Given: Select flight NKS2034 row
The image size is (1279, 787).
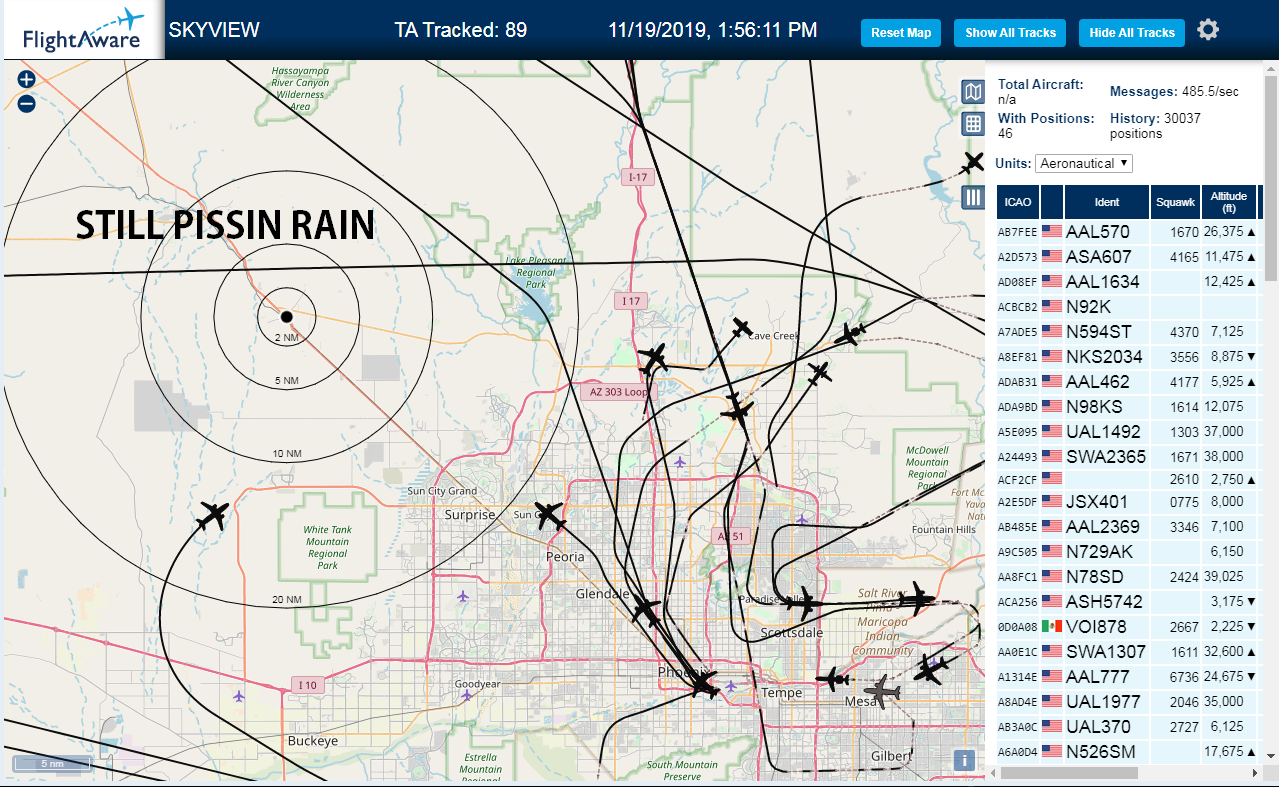Looking at the screenshot, I should pos(1128,356).
